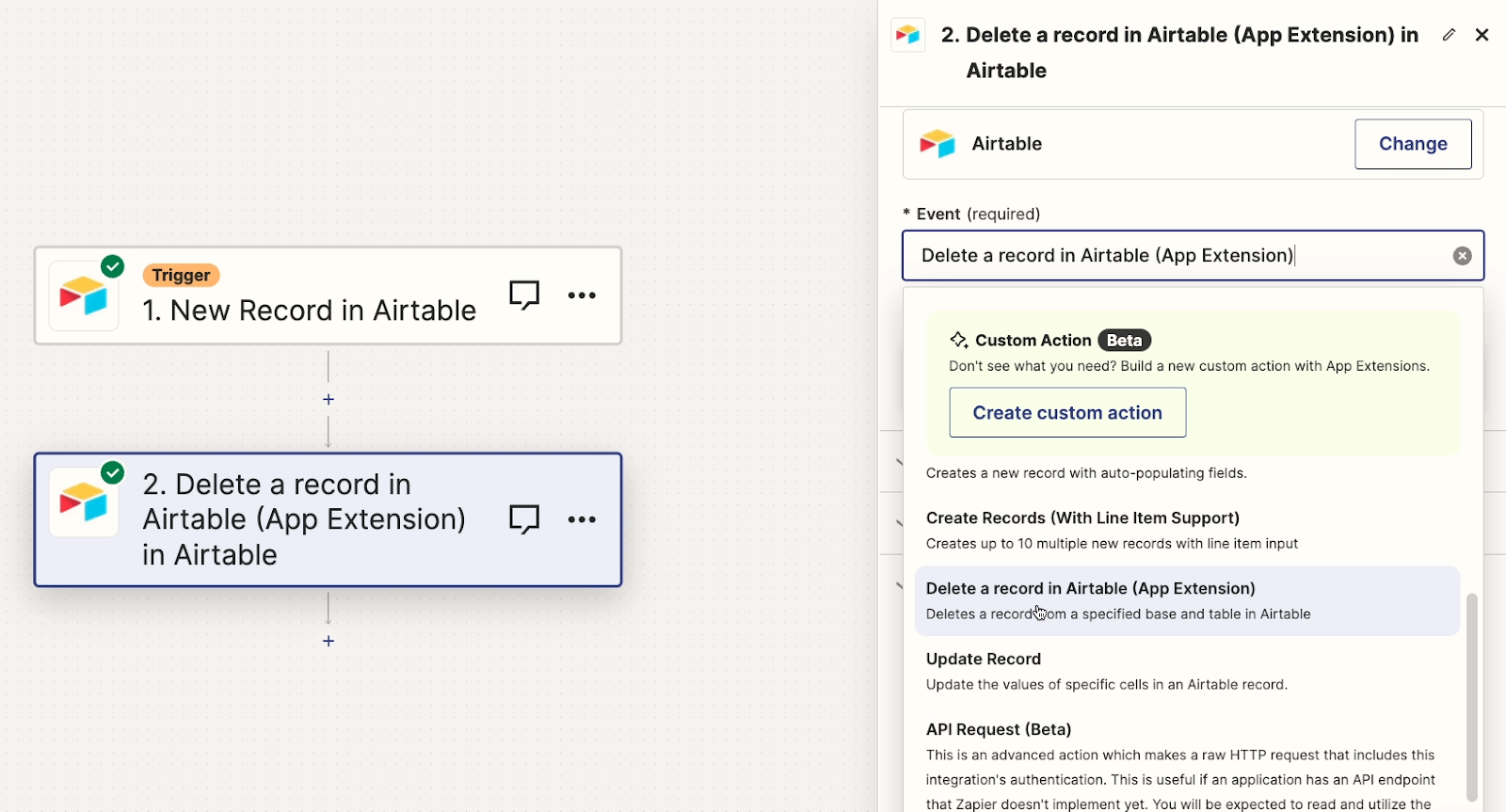Click the Beta badge next to Custom Action
This screenshot has height=812, width=1506.
(x=1125, y=341)
